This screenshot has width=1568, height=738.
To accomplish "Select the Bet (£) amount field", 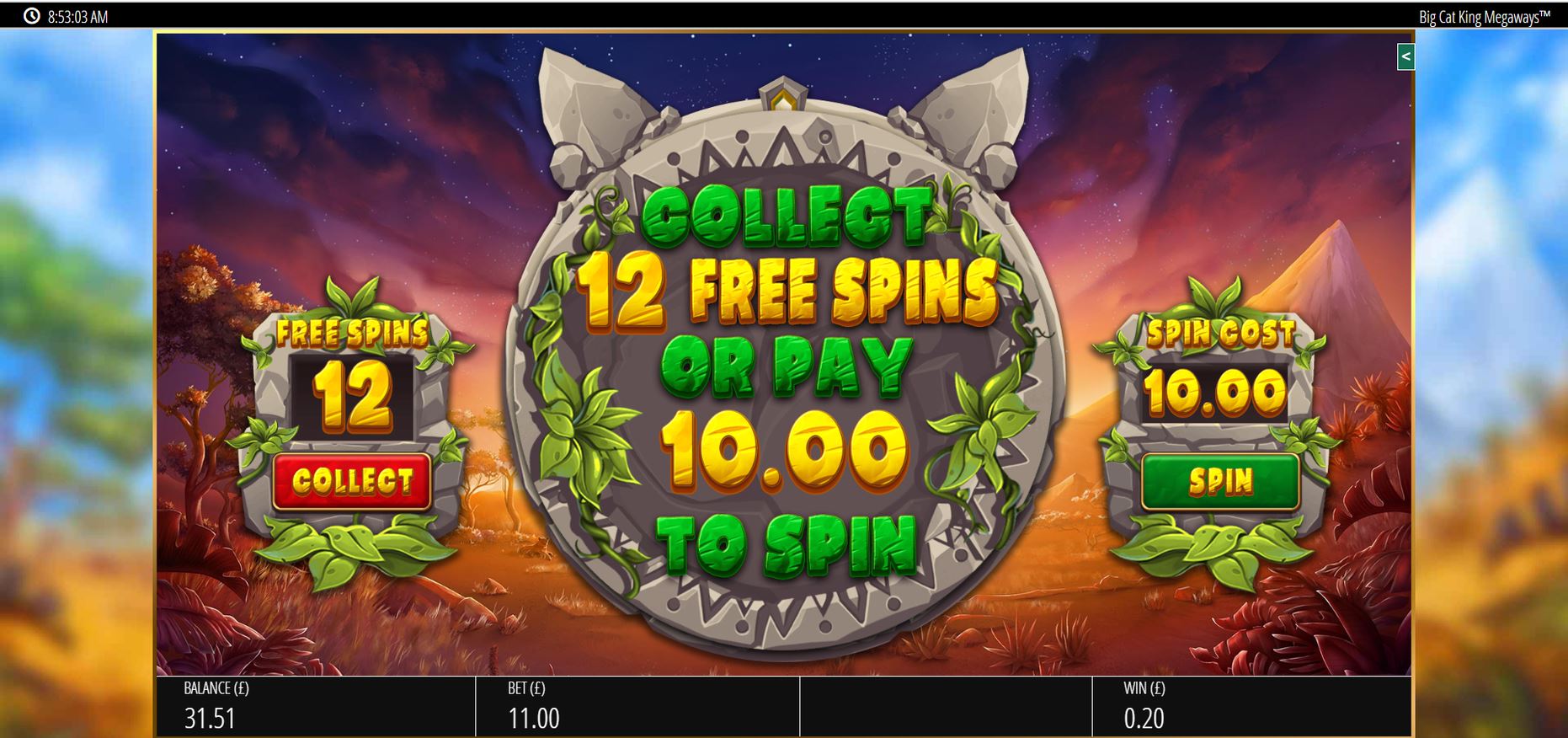I will (637, 706).
